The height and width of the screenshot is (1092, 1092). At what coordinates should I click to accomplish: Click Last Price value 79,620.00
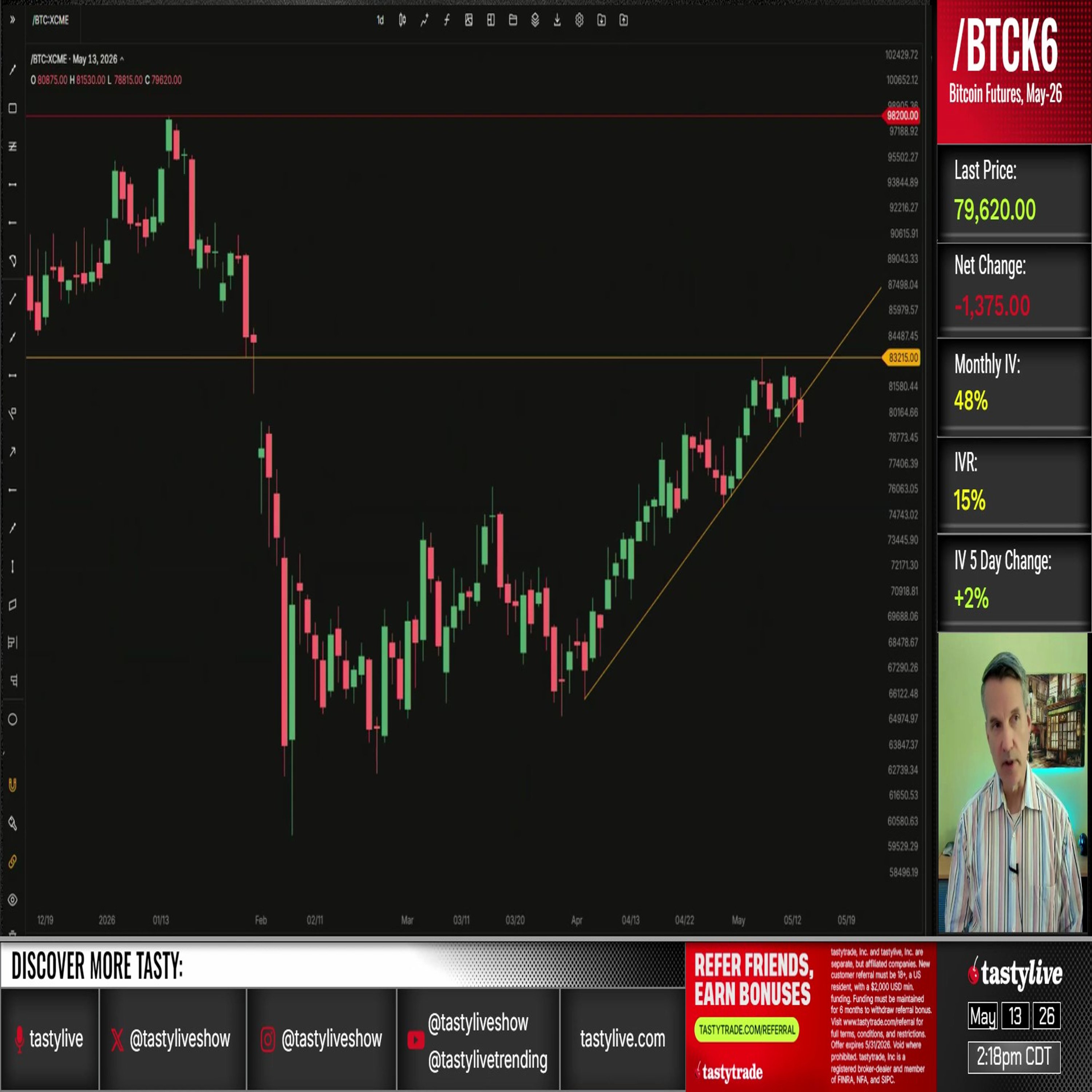(x=994, y=209)
